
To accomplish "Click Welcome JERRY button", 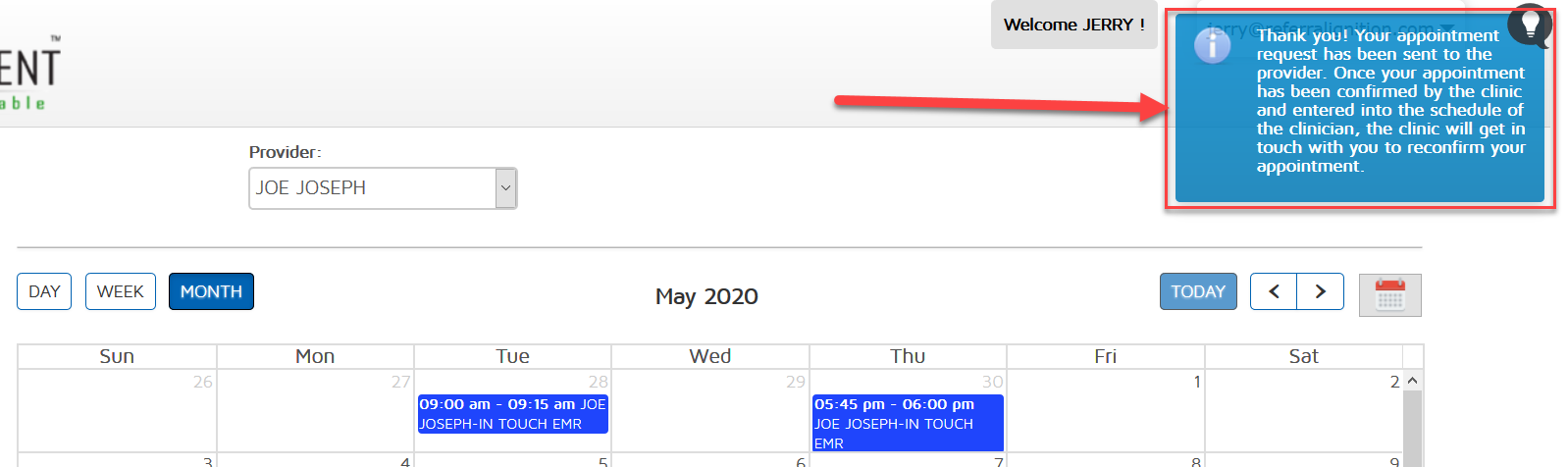I will pyautogui.click(x=1073, y=25).
